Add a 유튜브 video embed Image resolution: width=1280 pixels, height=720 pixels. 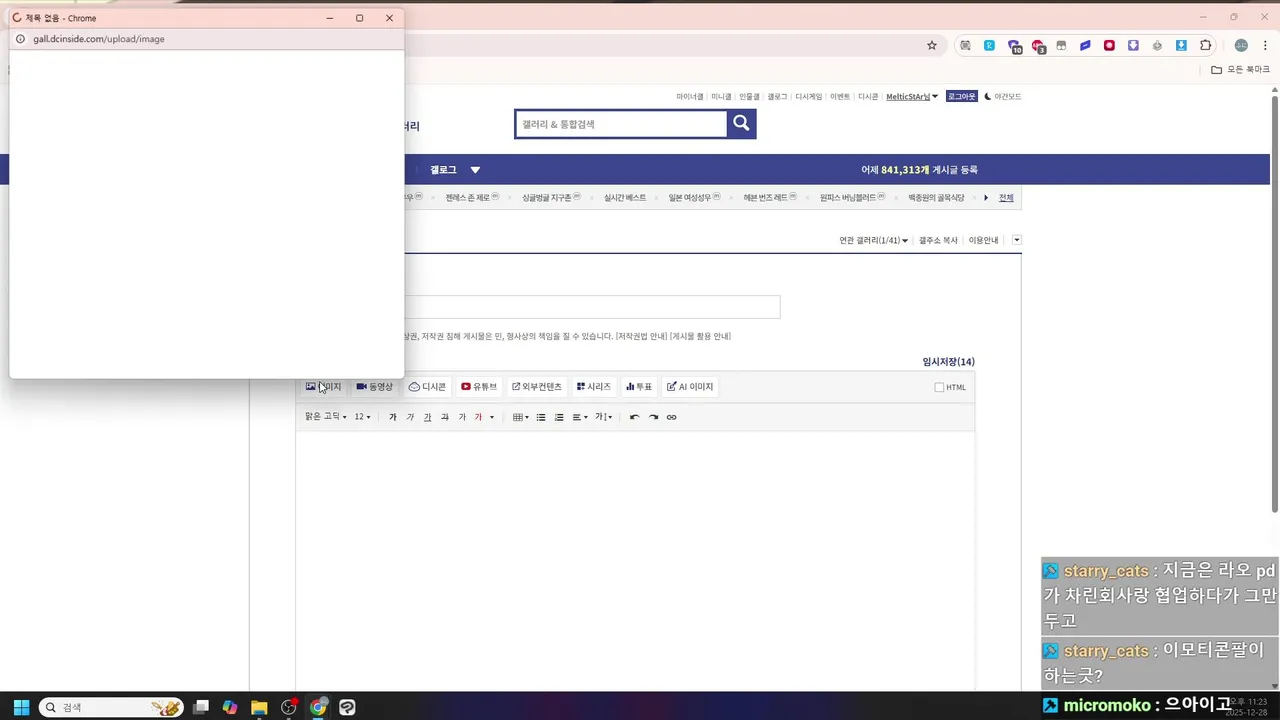[x=479, y=387]
